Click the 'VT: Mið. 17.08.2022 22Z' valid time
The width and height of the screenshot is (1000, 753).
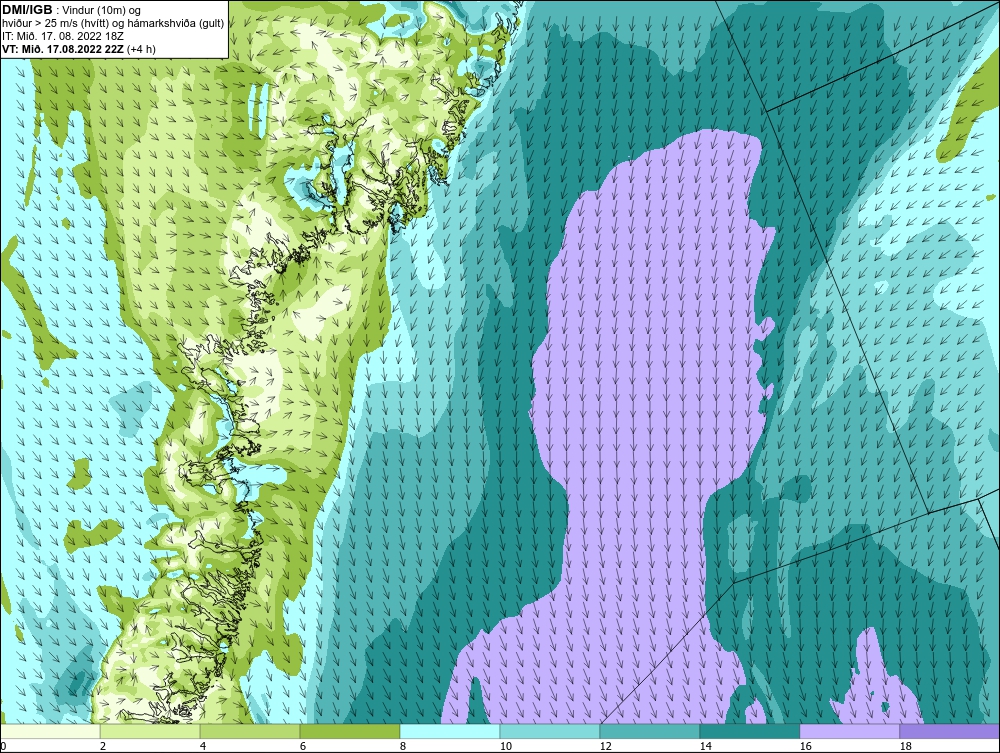[x=63, y=48]
